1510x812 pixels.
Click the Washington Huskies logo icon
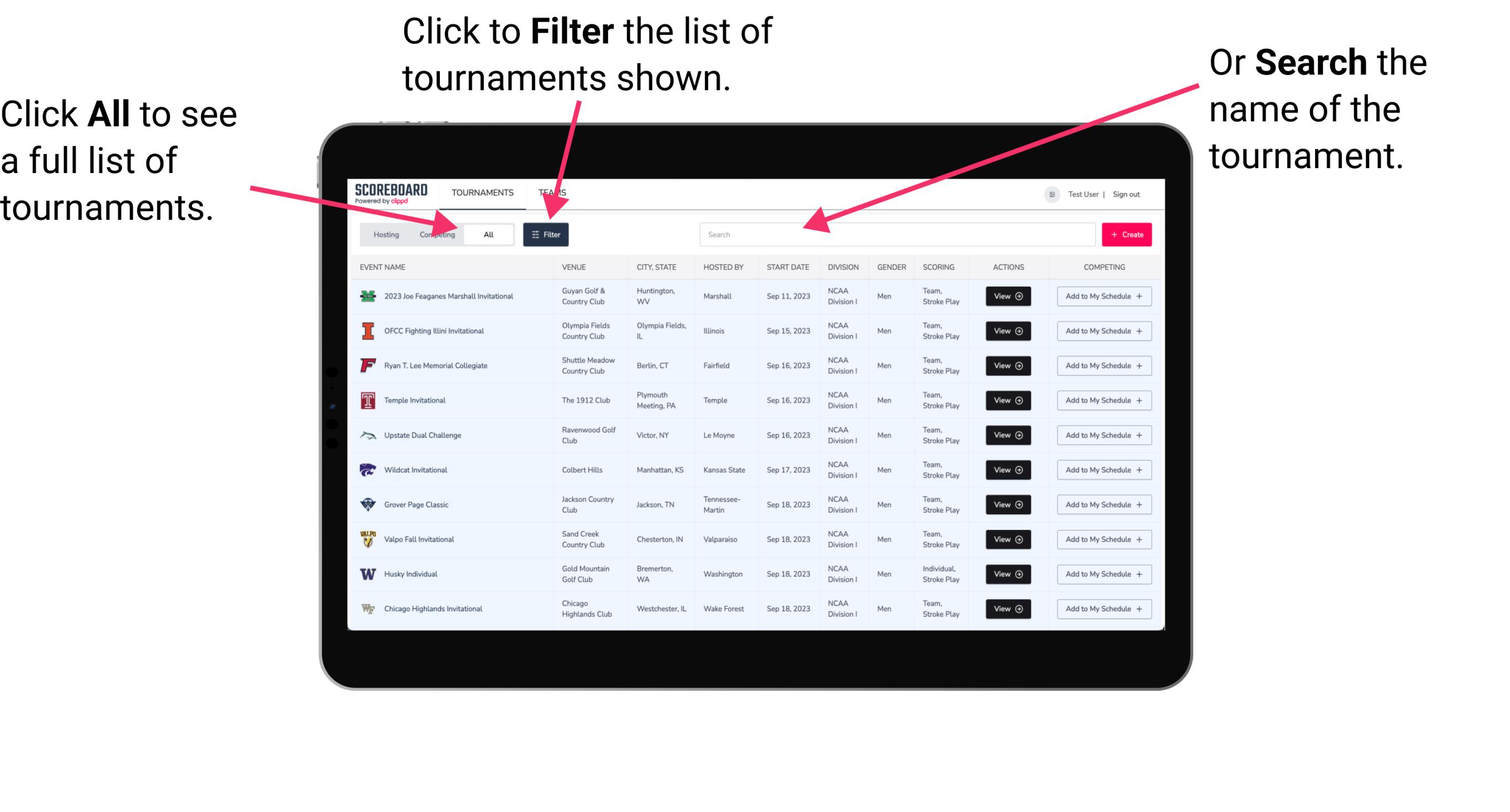tap(366, 574)
